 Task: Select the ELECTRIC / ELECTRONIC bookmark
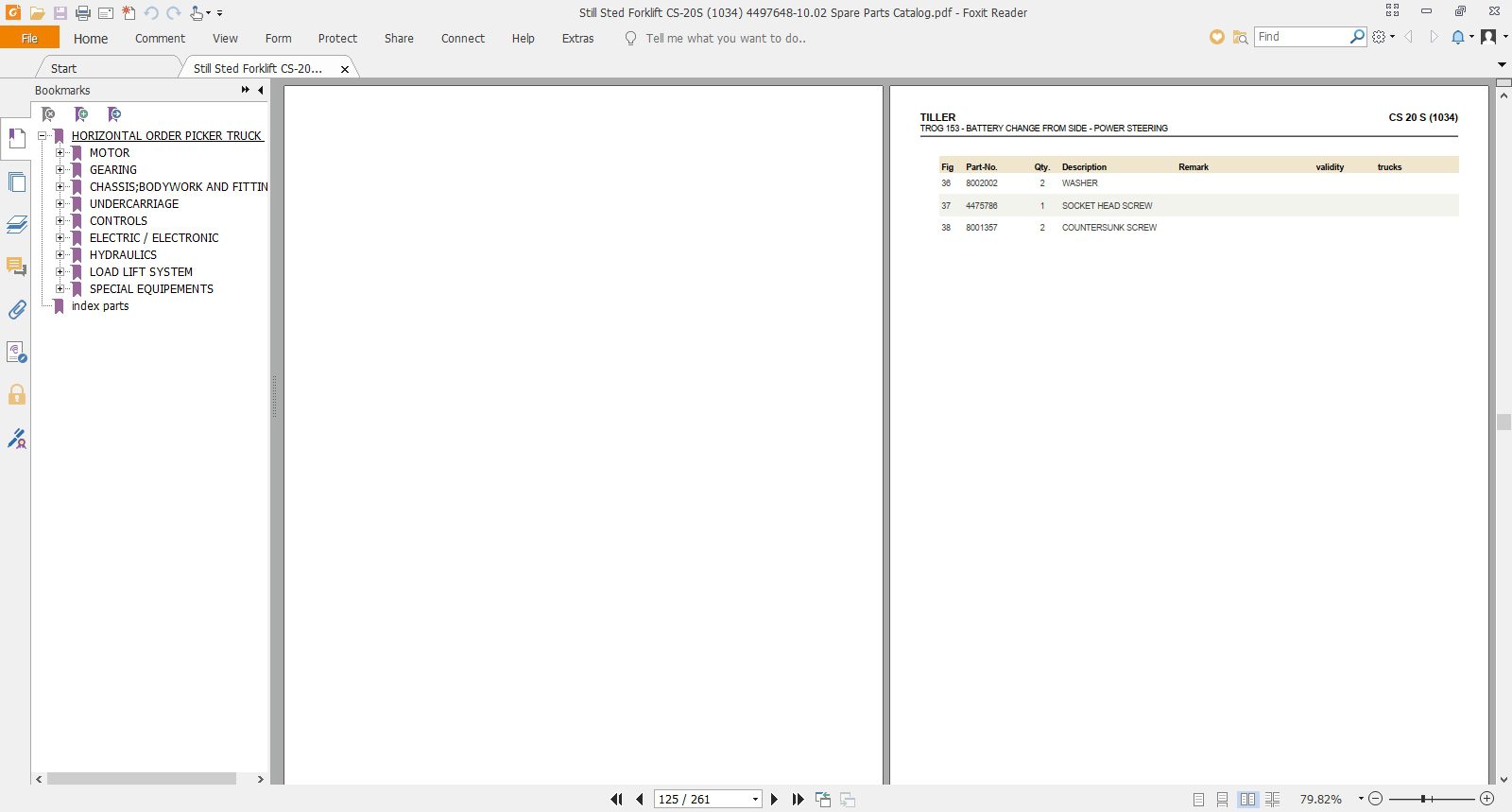154,238
